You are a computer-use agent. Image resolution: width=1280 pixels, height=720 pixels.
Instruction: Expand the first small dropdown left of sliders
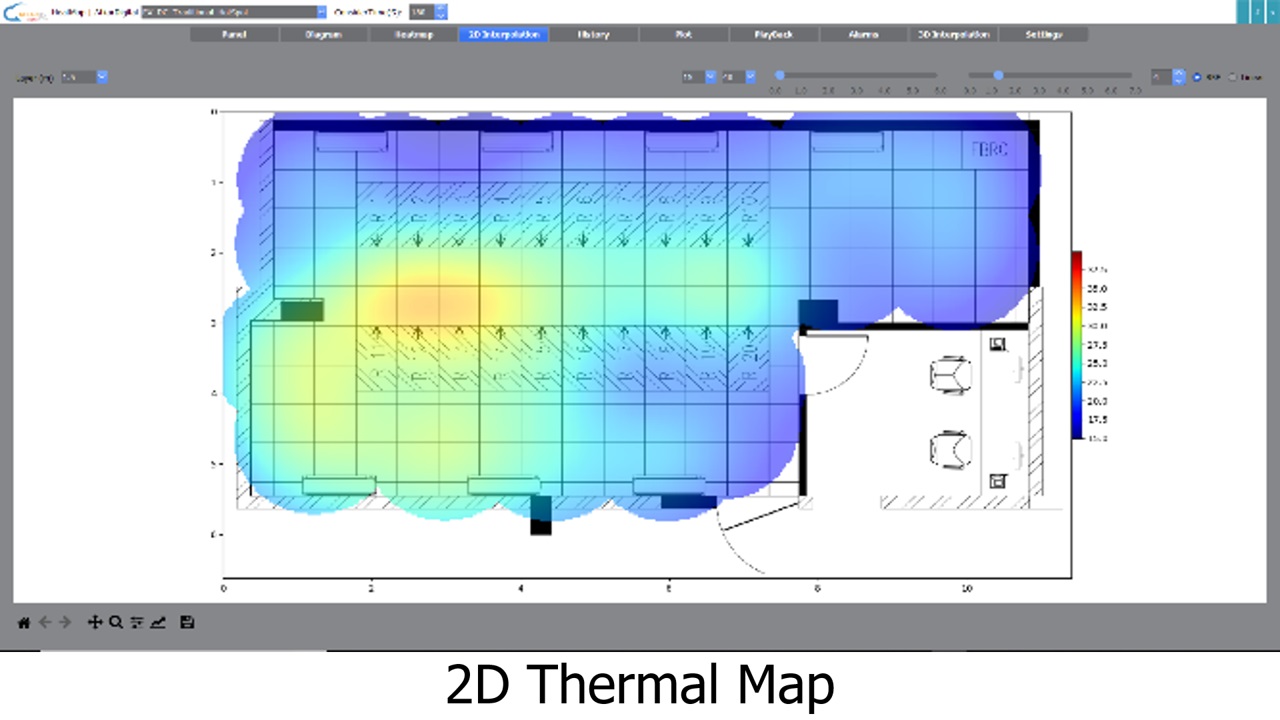(710, 76)
